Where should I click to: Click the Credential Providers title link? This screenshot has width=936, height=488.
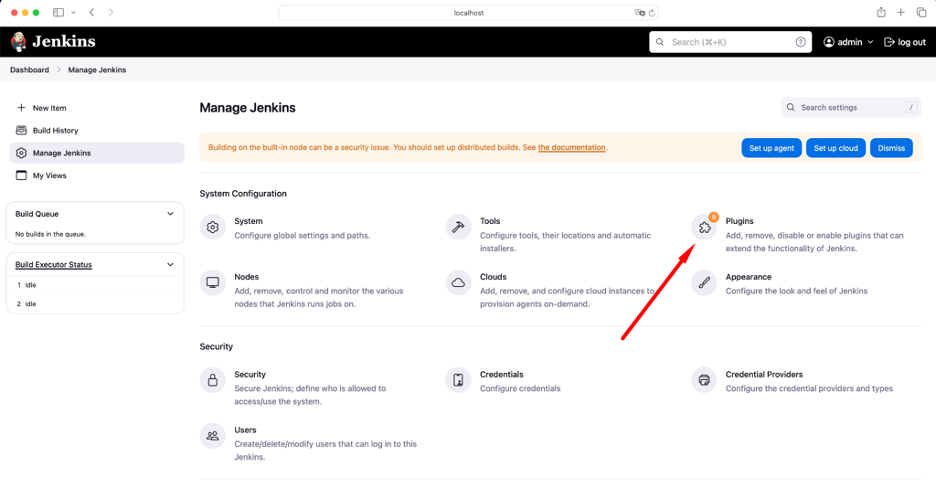pyautogui.click(x=764, y=374)
